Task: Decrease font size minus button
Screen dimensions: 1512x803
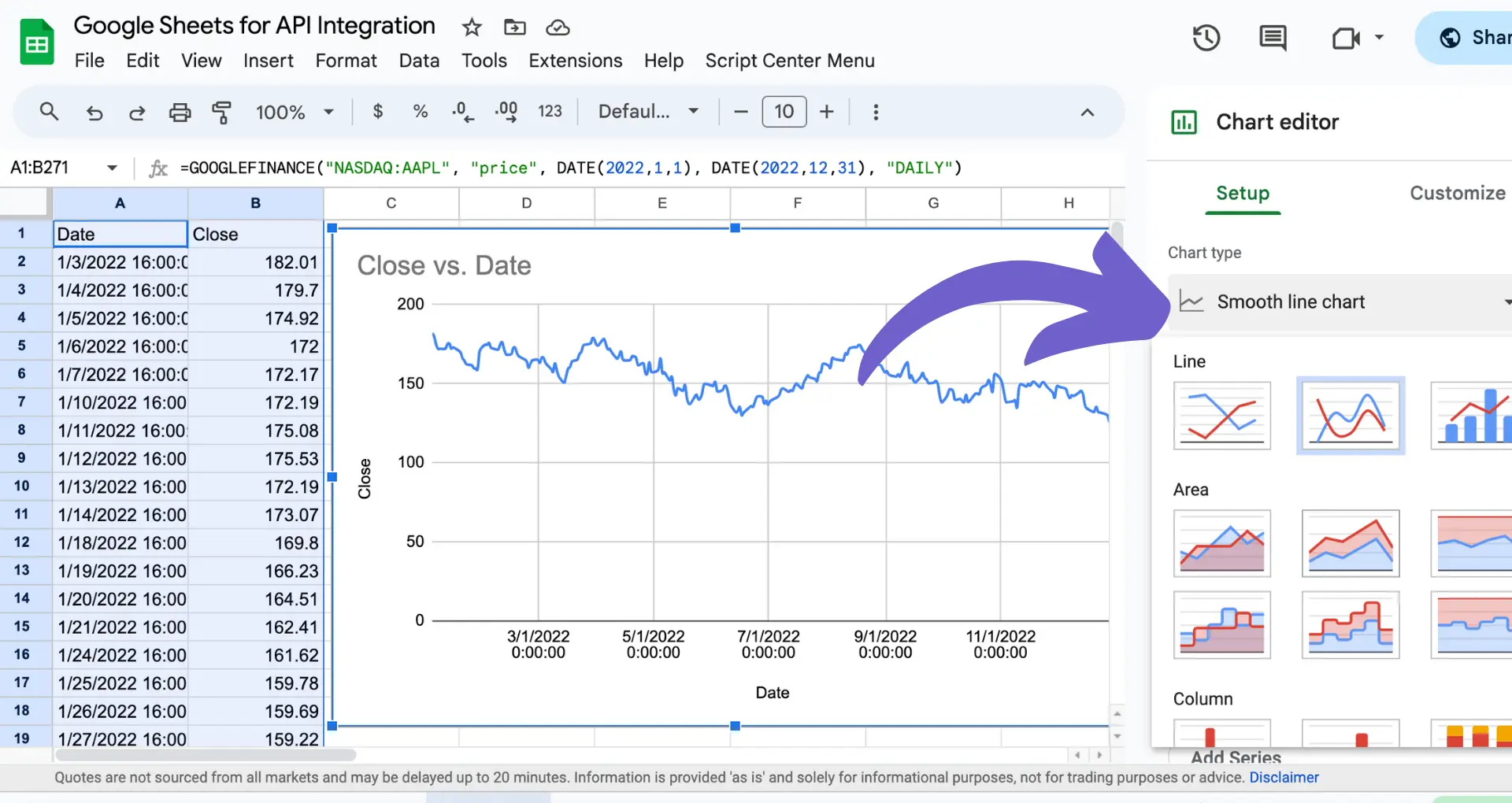Action: 740,112
